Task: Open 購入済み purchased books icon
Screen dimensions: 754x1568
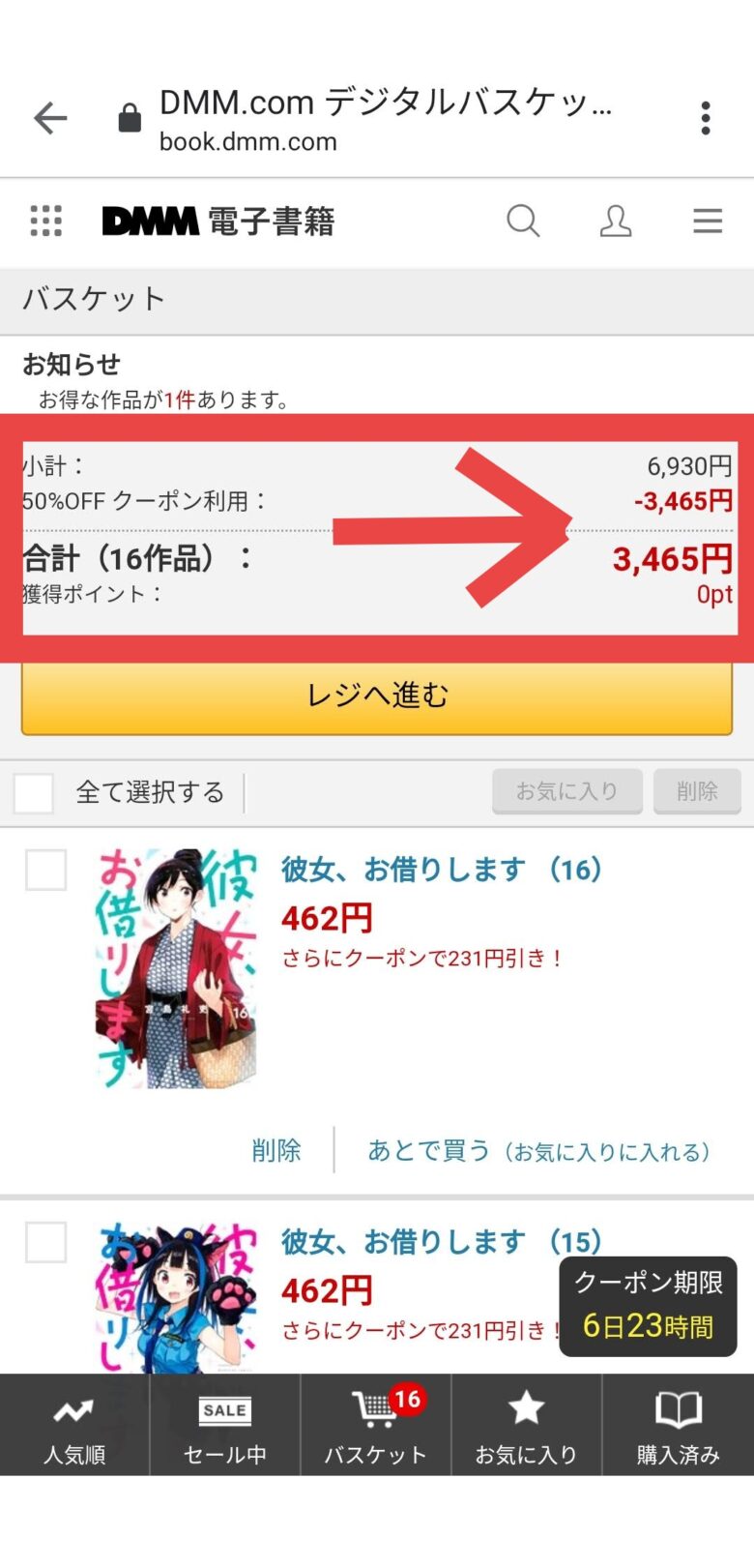Action: (x=679, y=1425)
